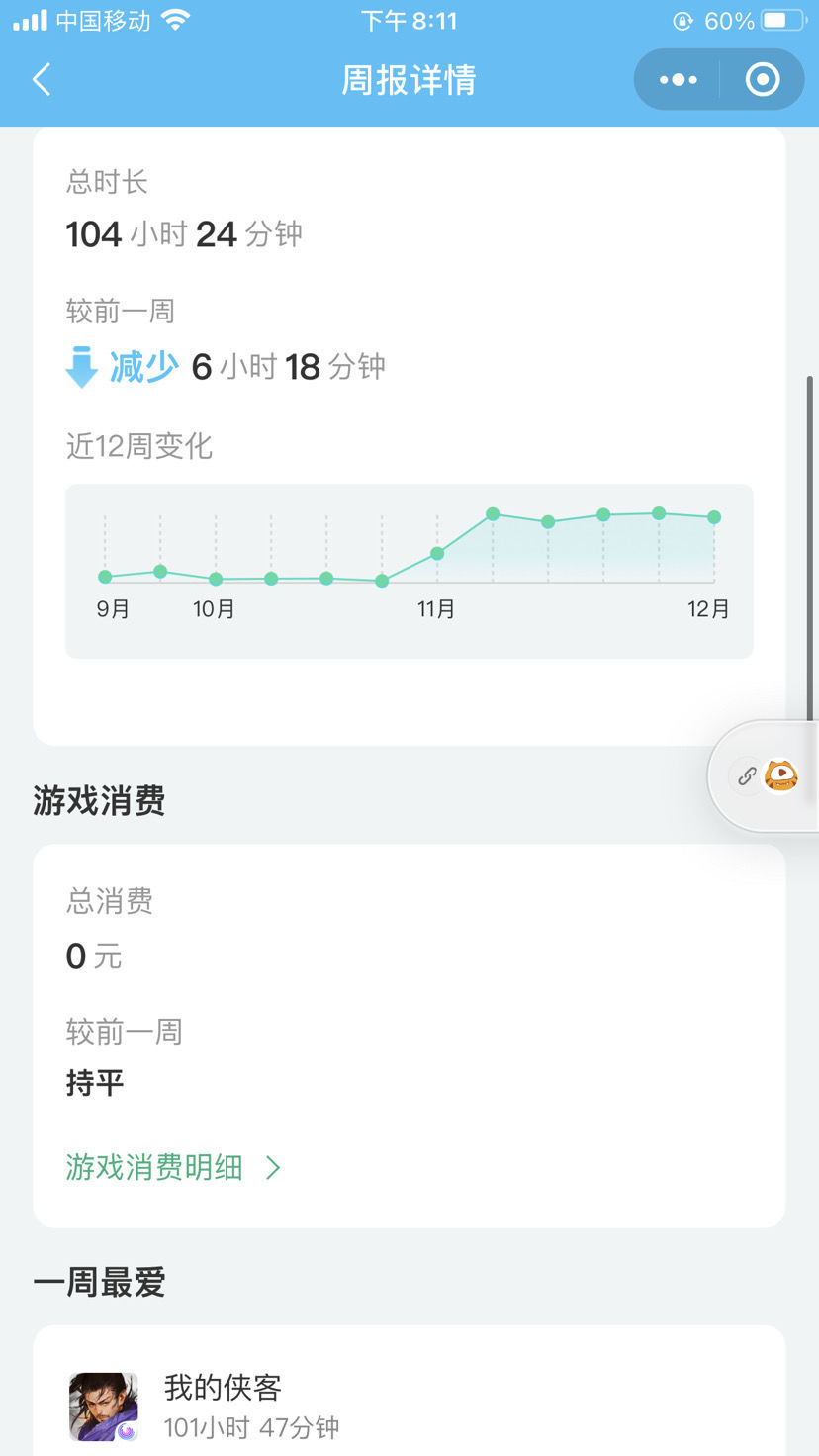This screenshot has width=819, height=1456.
Task: Tap the Wi-Fi status icon
Action: (x=176, y=21)
